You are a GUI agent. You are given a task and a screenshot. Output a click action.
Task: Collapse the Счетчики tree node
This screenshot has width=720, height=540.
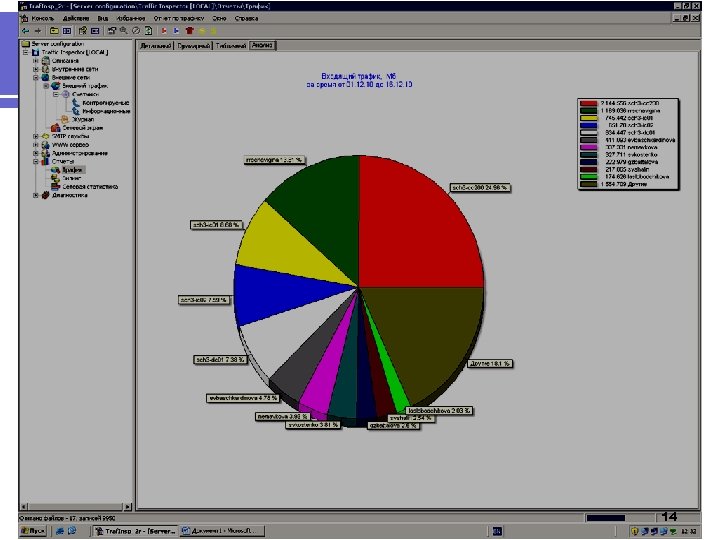pos(56,94)
